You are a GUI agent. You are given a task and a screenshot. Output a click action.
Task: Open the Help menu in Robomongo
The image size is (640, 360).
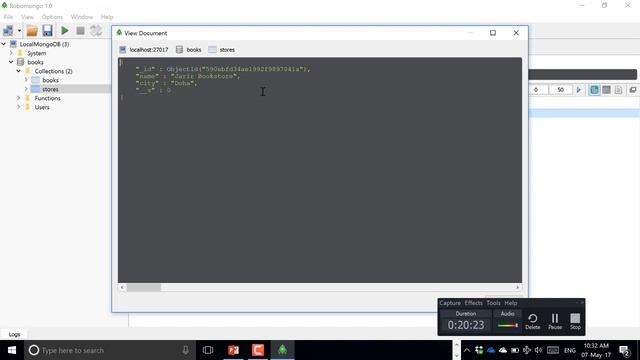[107, 17]
